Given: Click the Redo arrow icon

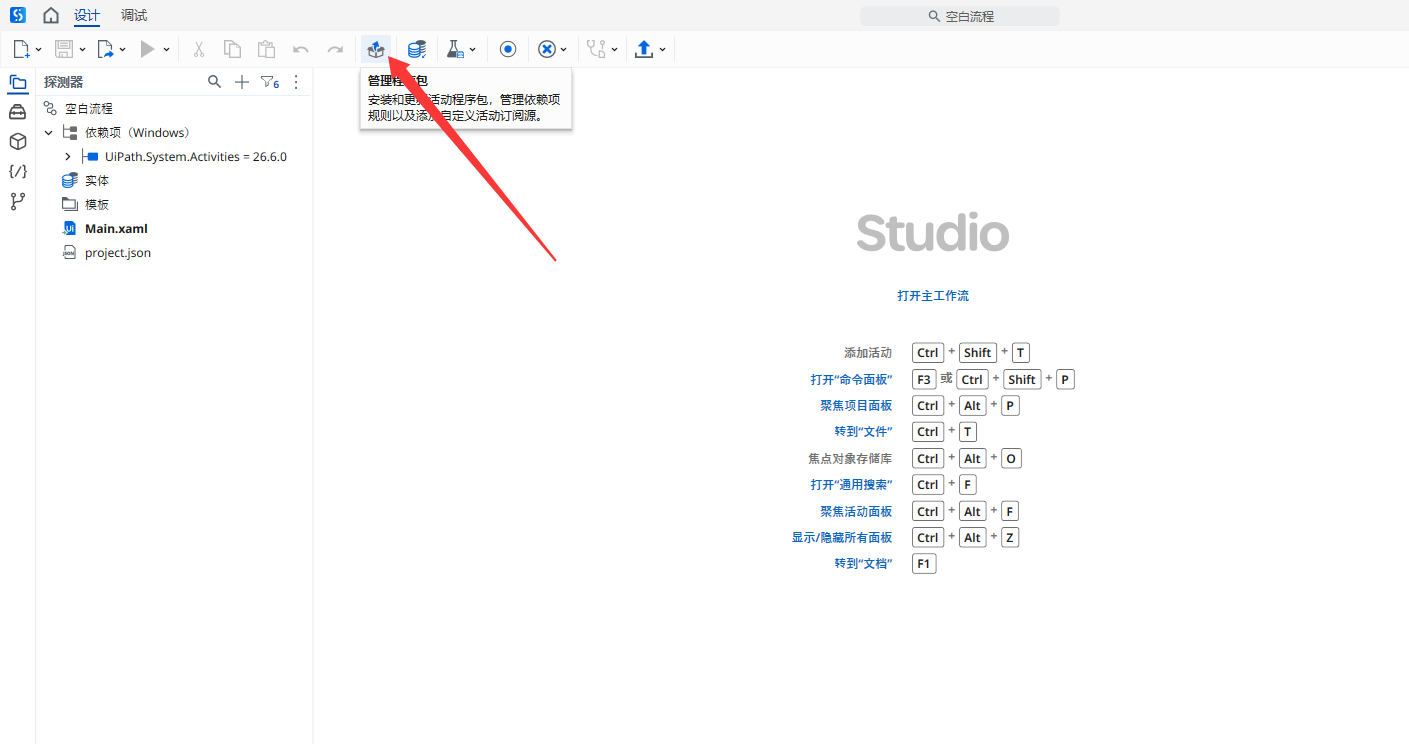Looking at the screenshot, I should click(335, 49).
